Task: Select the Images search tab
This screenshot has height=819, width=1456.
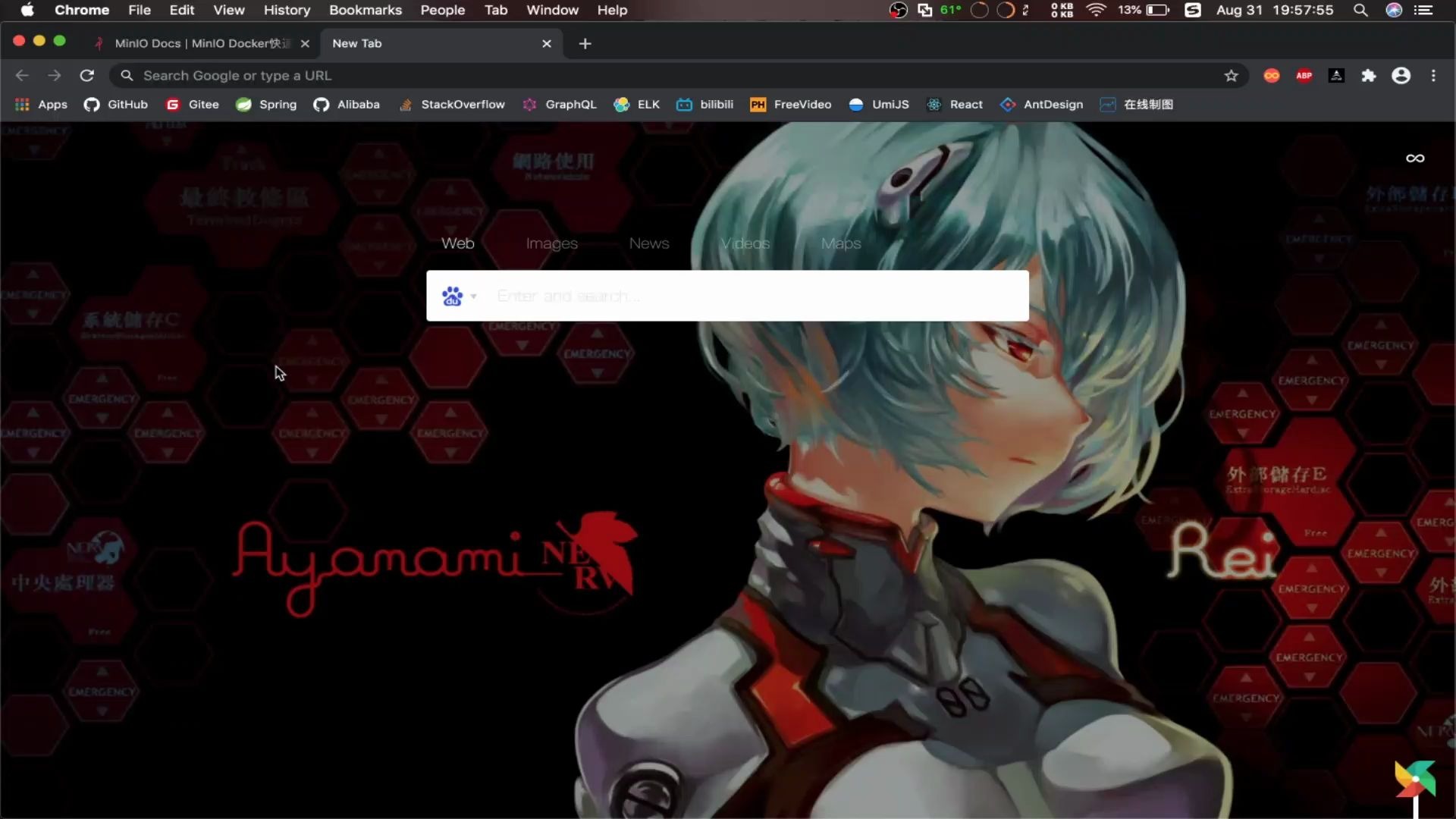Action: [x=552, y=243]
